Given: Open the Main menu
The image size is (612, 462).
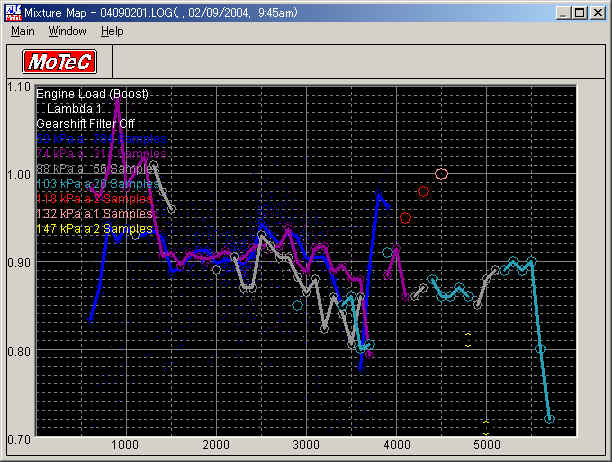Looking at the screenshot, I should (23, 31).
